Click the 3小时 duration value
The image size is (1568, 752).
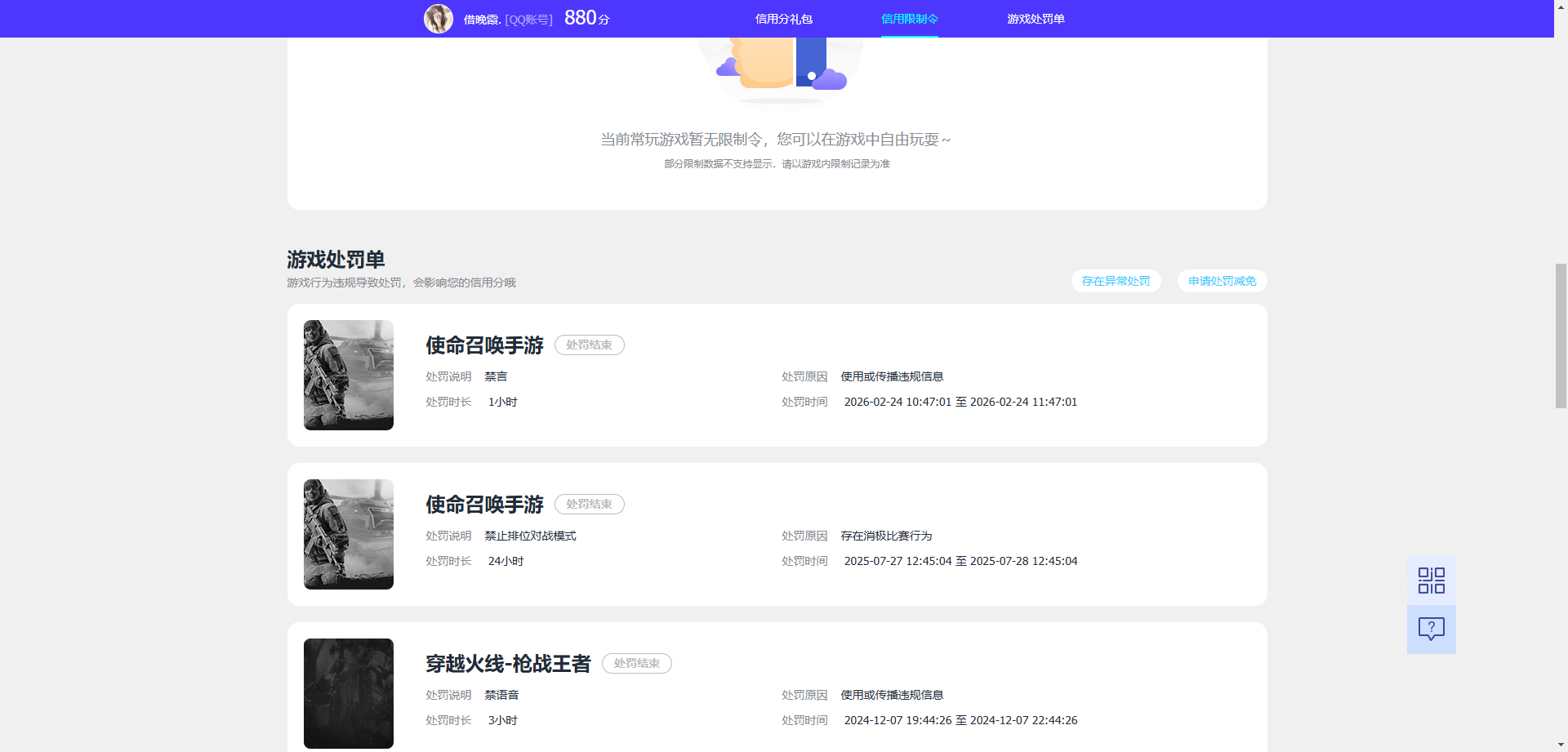coord(502,720)
